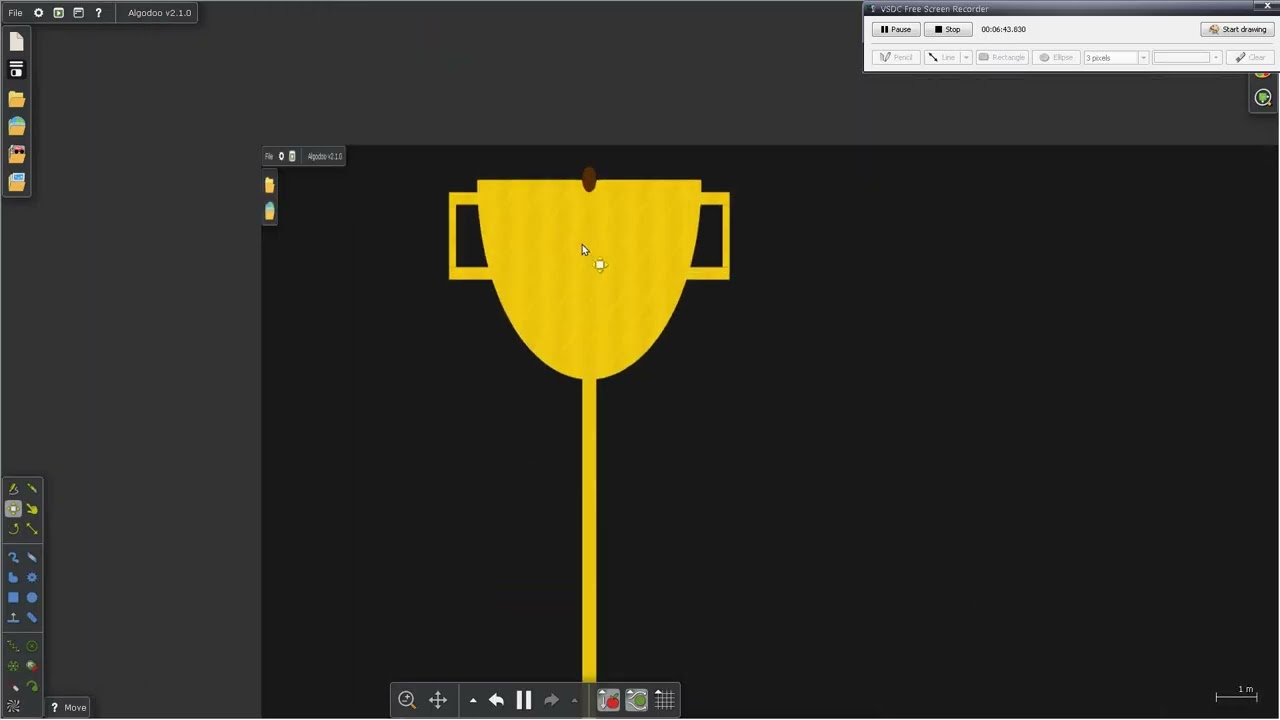Screen dimensions: 1280x720
Task: Click the '? Move' tool help label
Action: coord(69,708)
